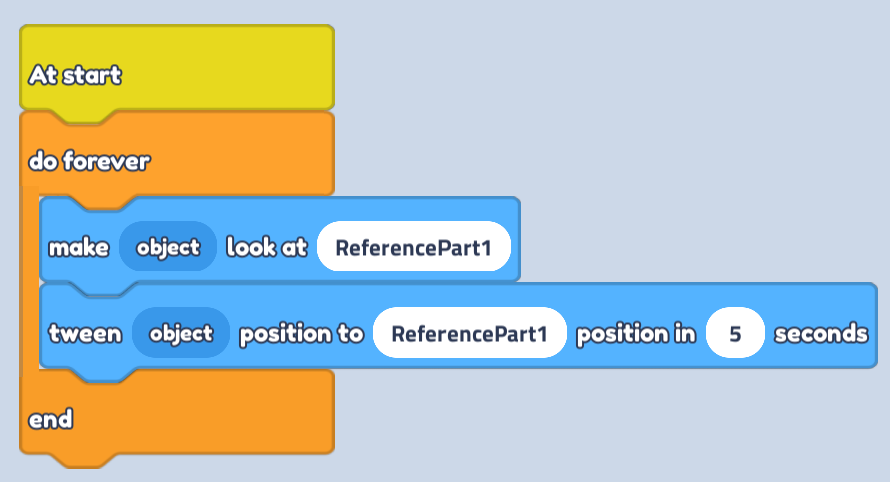Click ReferencePart1 field in the look at block
The width and height of the screenshot is (890, 482).
click(414, 247)
